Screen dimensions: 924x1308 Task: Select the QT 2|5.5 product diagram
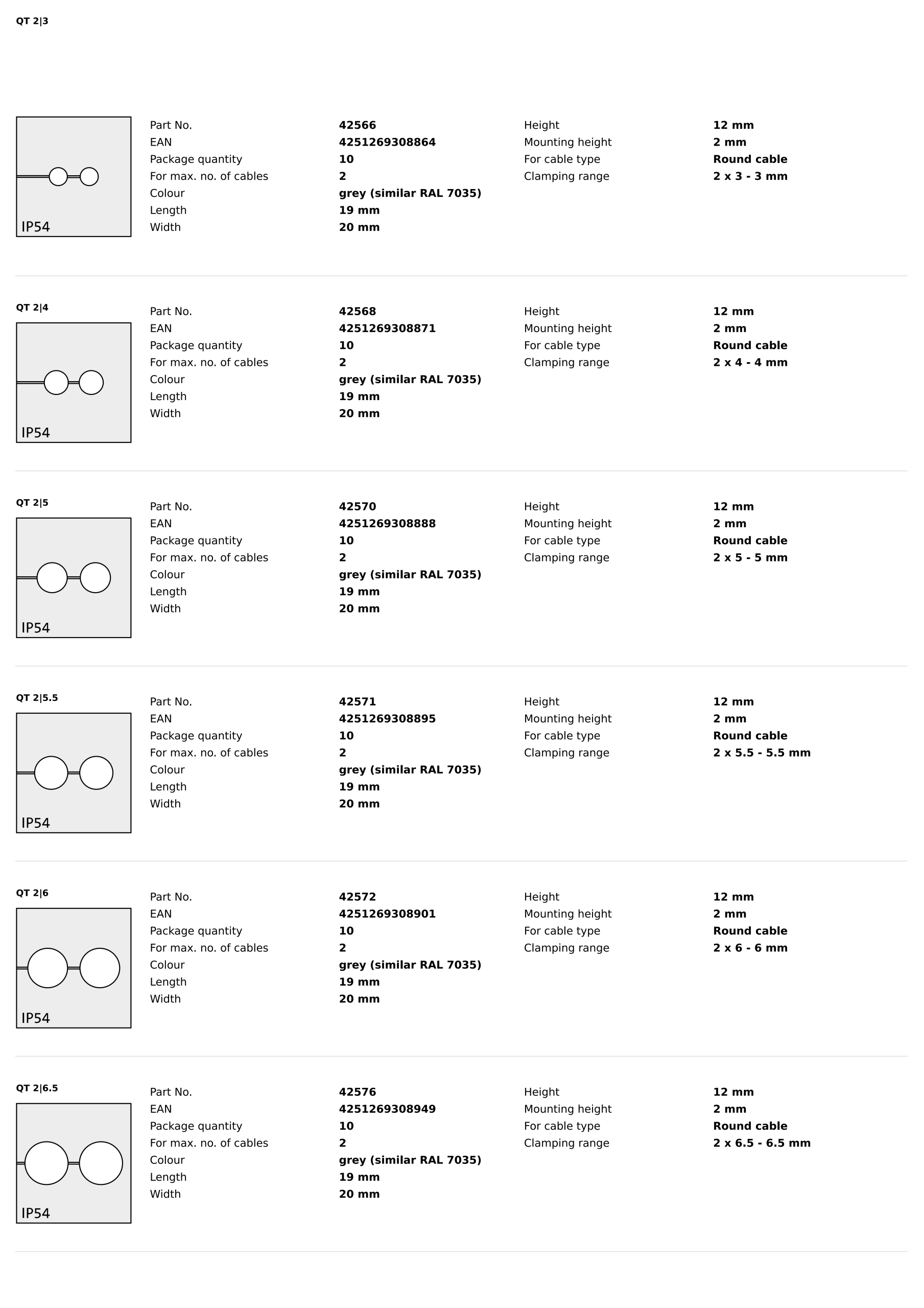74,773
